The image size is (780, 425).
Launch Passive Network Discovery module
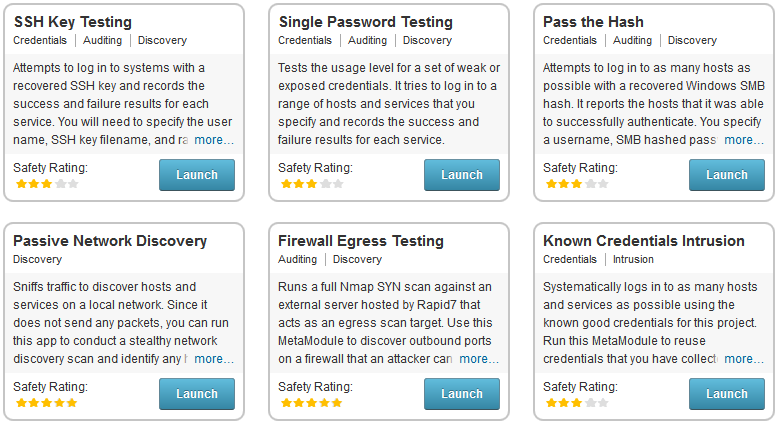[x=197, y=394]
